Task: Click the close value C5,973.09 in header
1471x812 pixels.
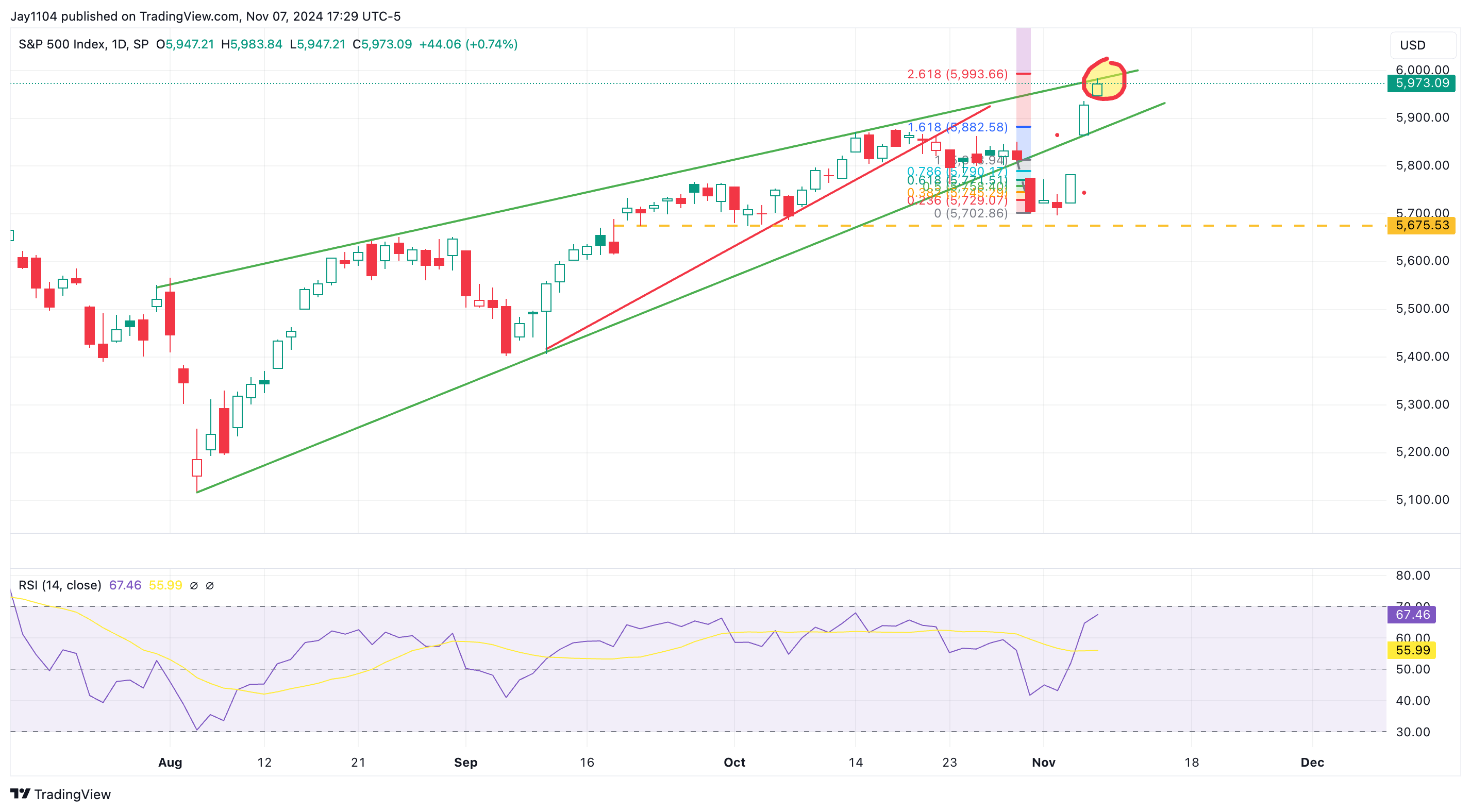Action: [382, 44]
